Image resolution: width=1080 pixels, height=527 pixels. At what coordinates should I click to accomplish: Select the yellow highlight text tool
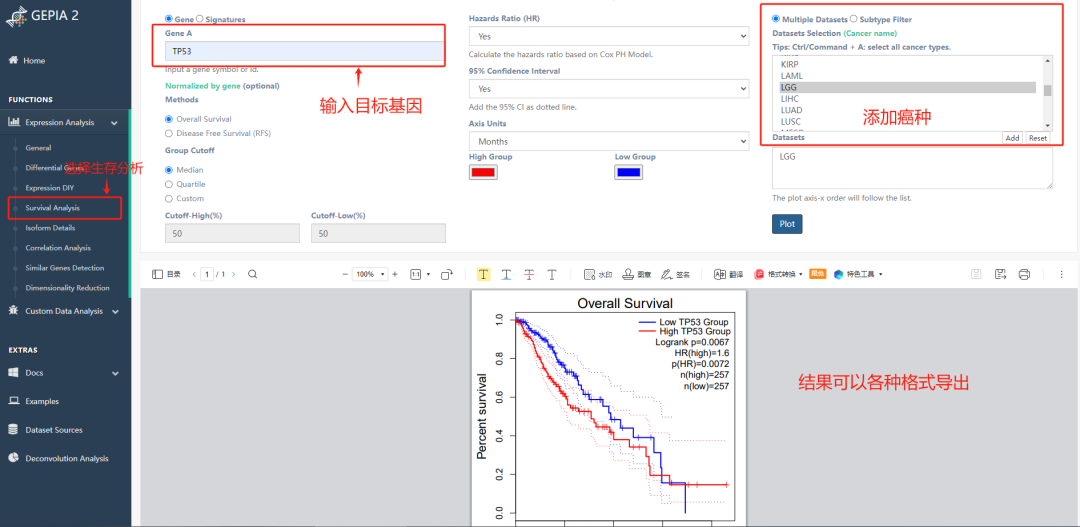tap(484, 274)
